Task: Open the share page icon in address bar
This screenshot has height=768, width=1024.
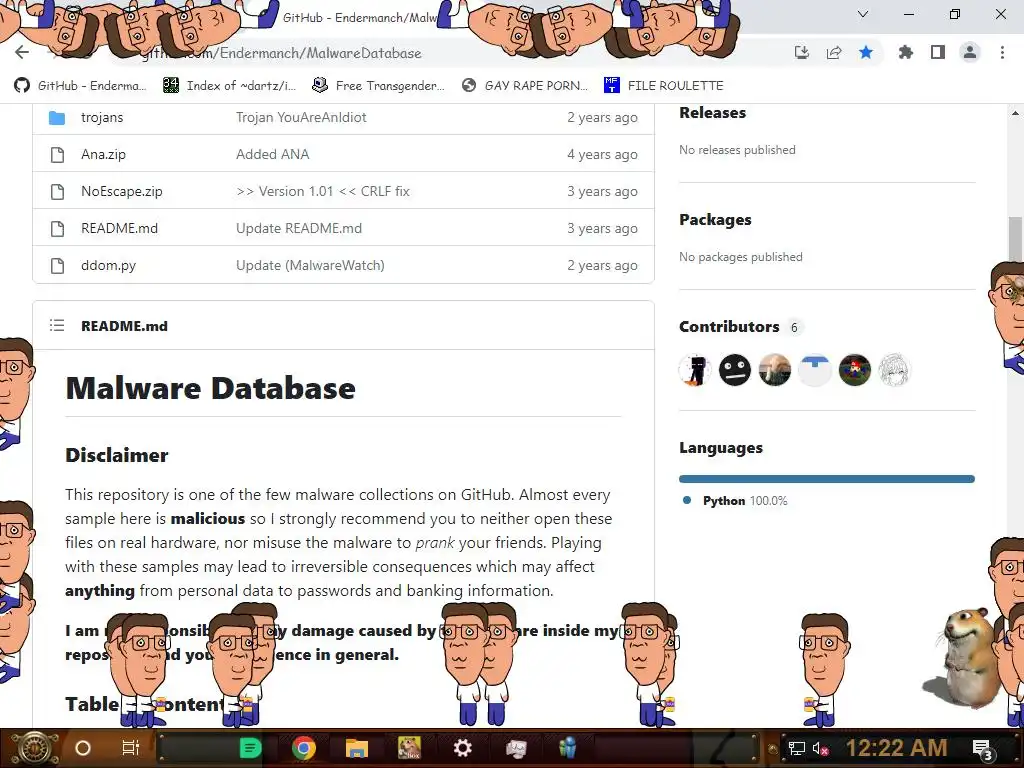Action: [834, 52]
